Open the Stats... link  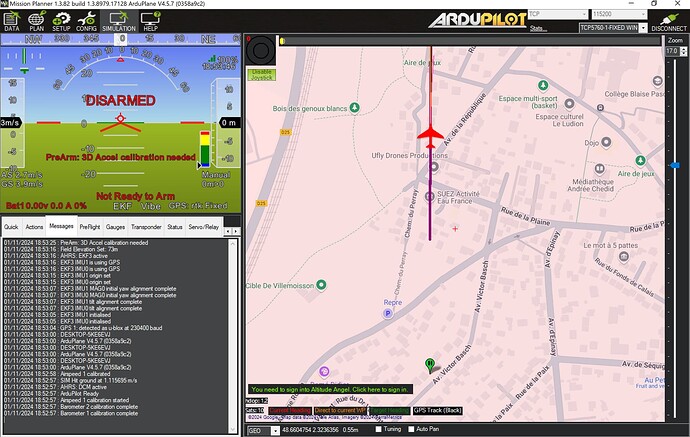tap(539, 29)
